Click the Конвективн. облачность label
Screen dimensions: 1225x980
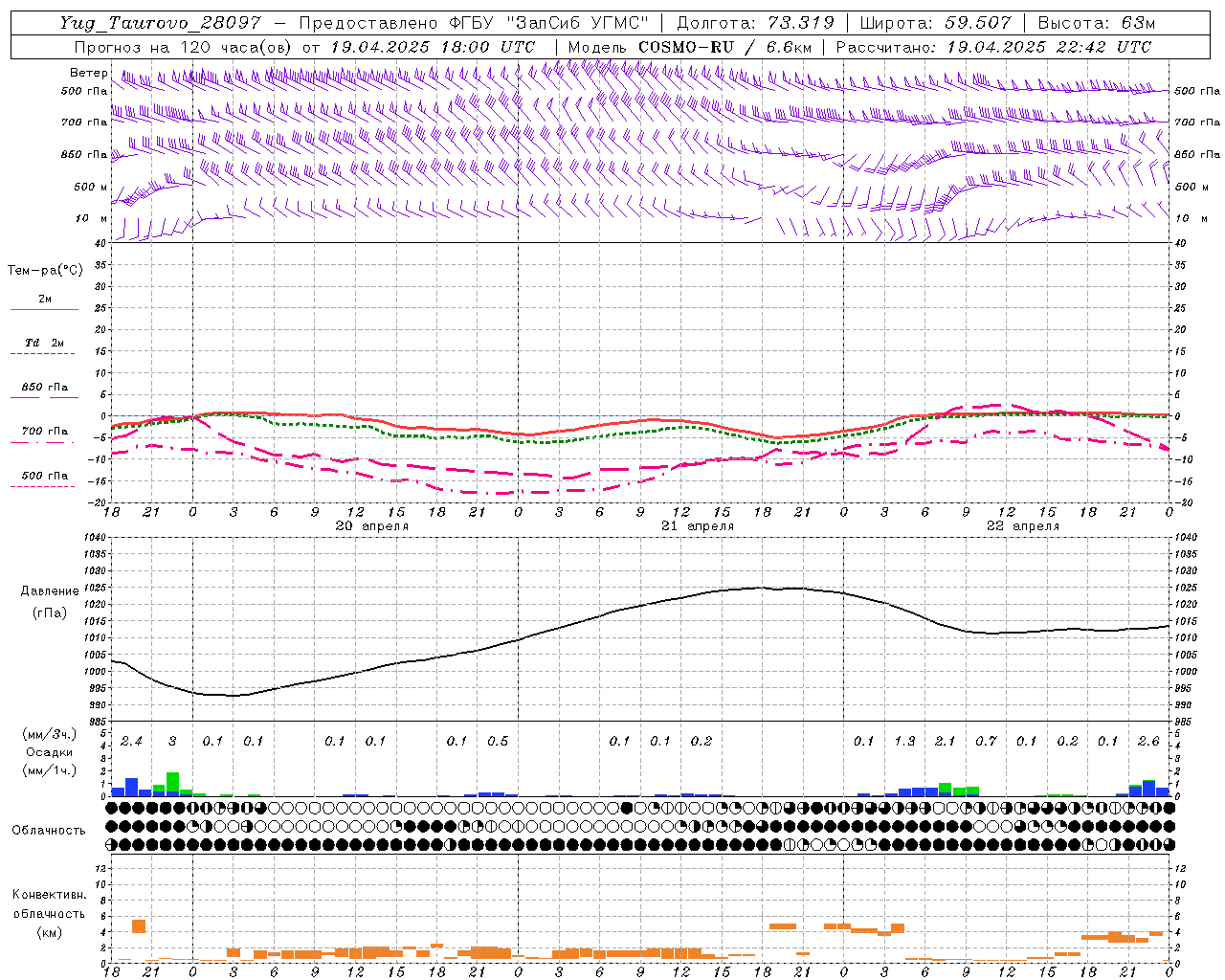[x=49, y=904]
